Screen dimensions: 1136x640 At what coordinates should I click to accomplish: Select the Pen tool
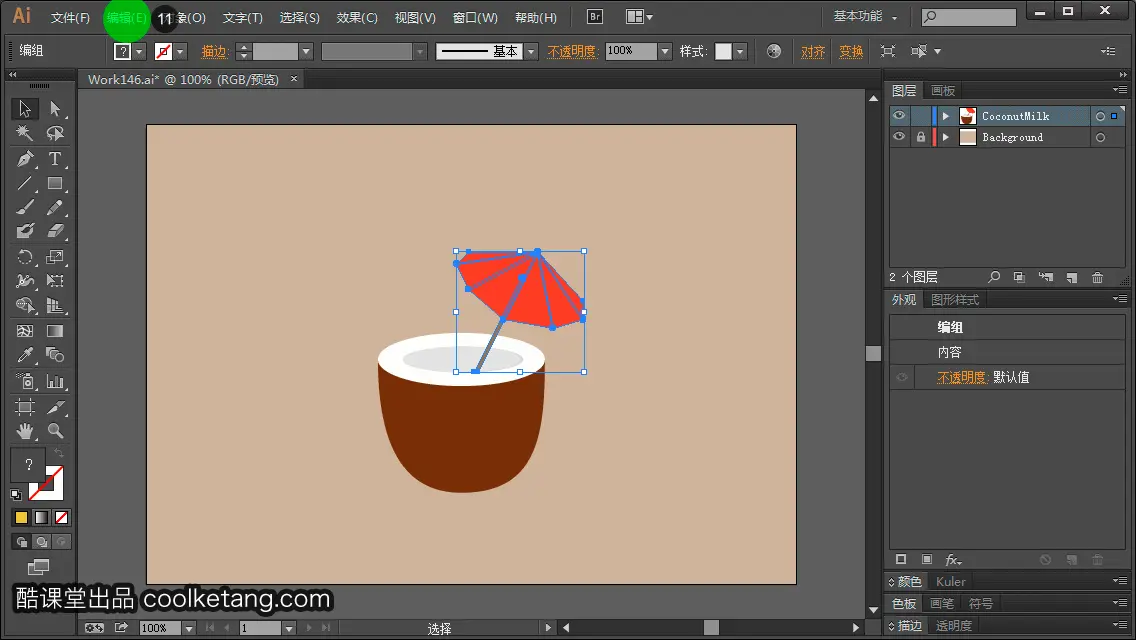(25, 159)
